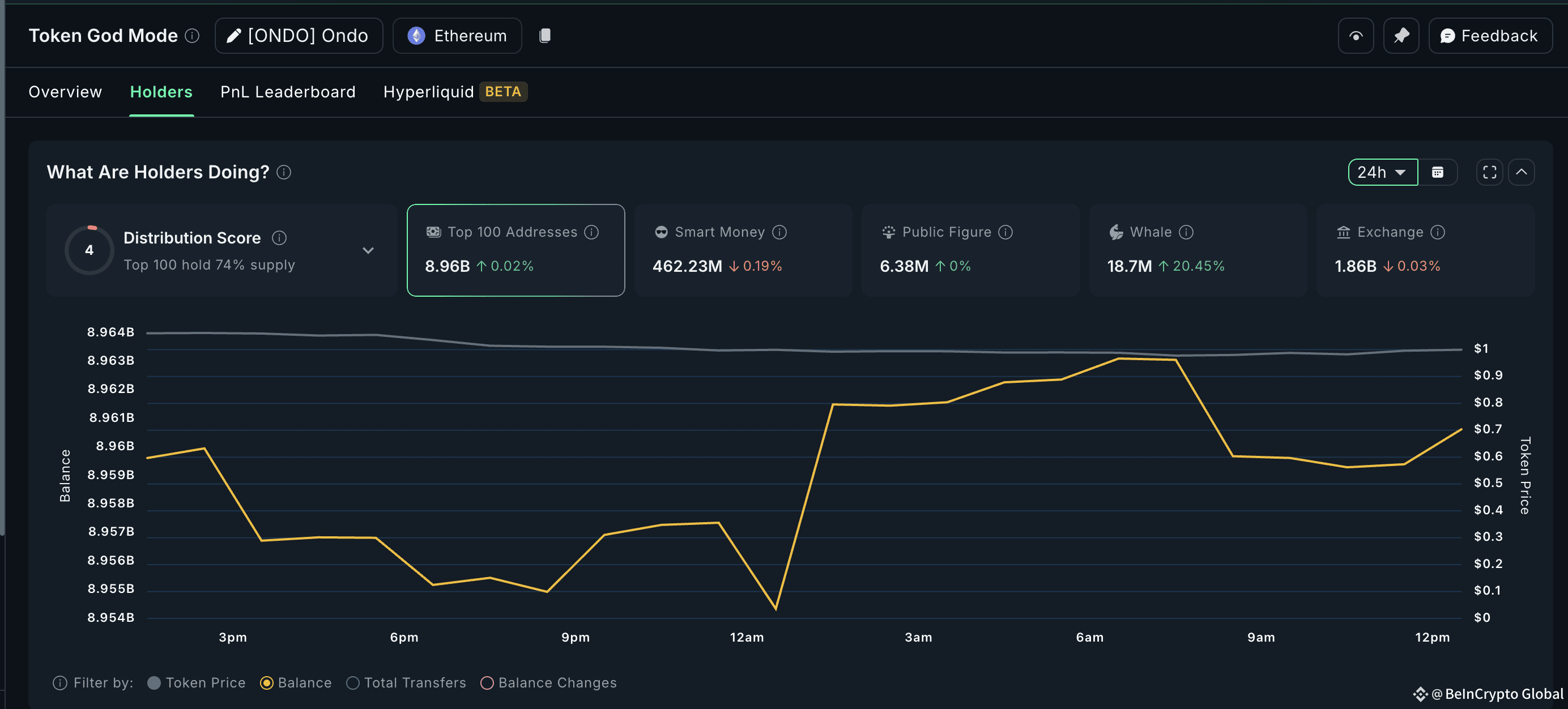1568x709 pixels.
Task: Click the BETA badge next to Hyperliquid
Action: coord(503,92)
